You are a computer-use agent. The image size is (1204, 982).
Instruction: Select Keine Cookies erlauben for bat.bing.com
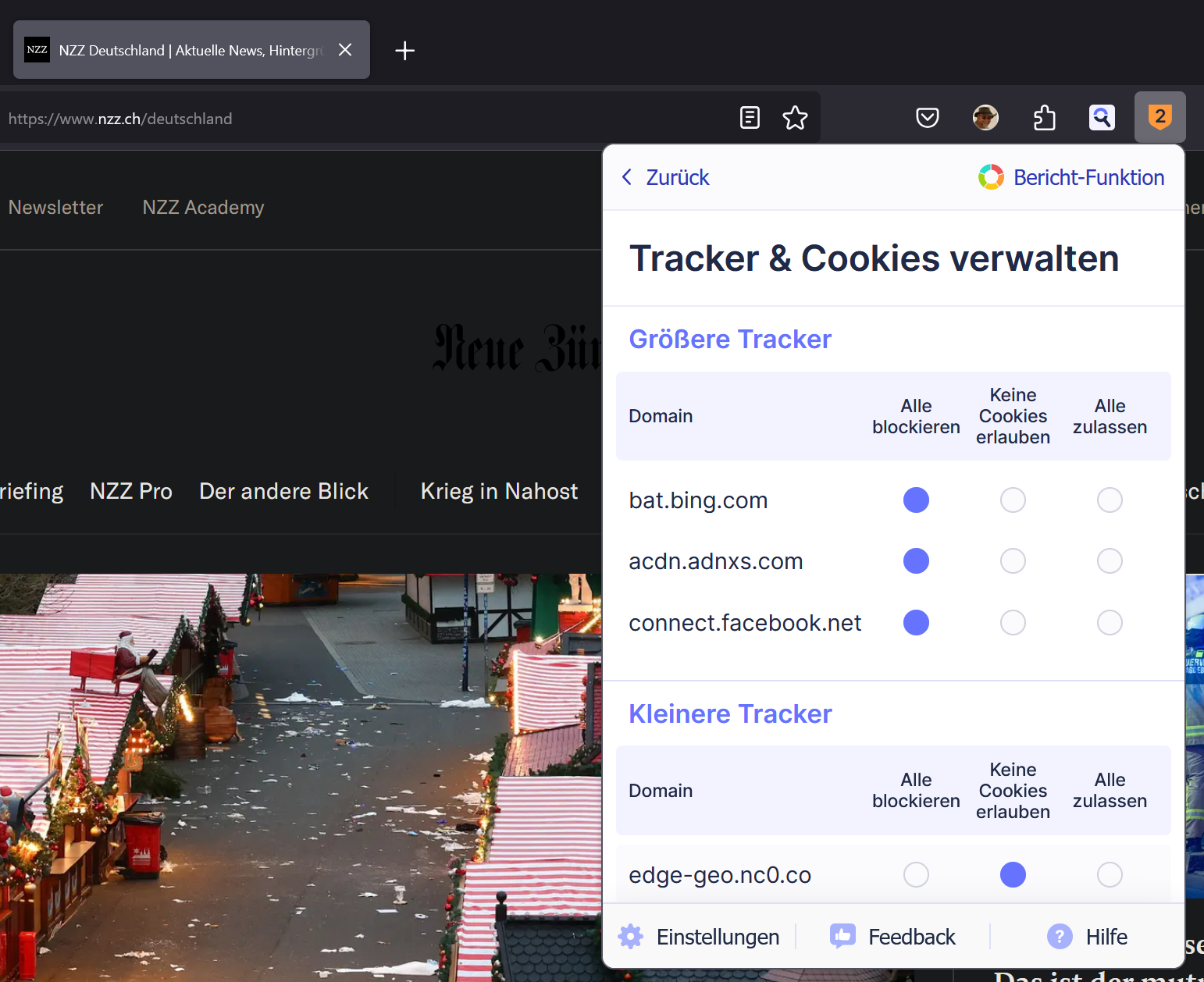1013,500
